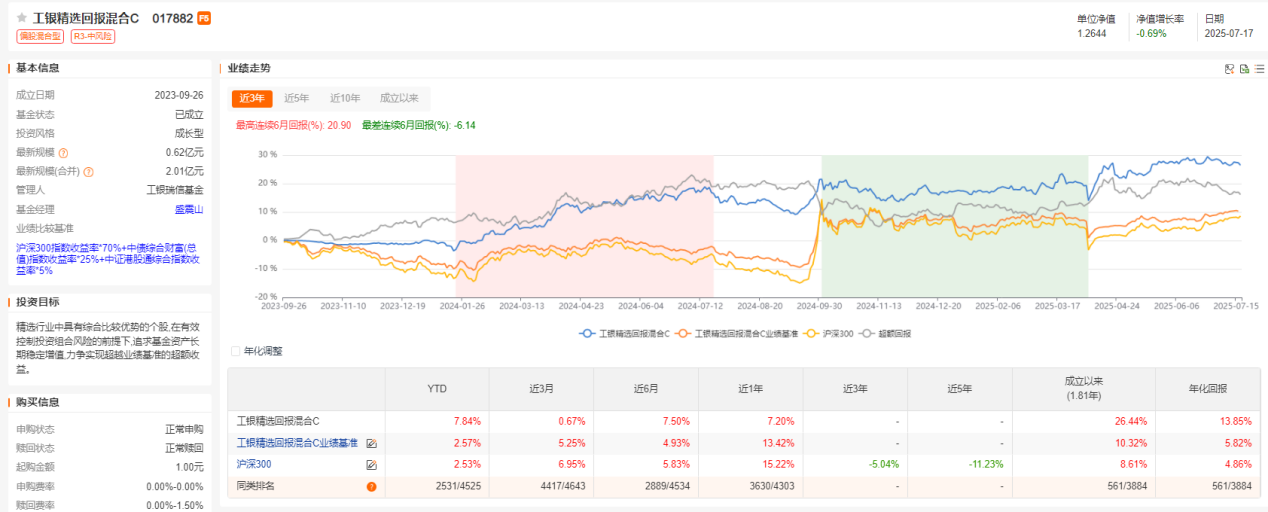Click the 投资目标 section header

coord(38,302)
